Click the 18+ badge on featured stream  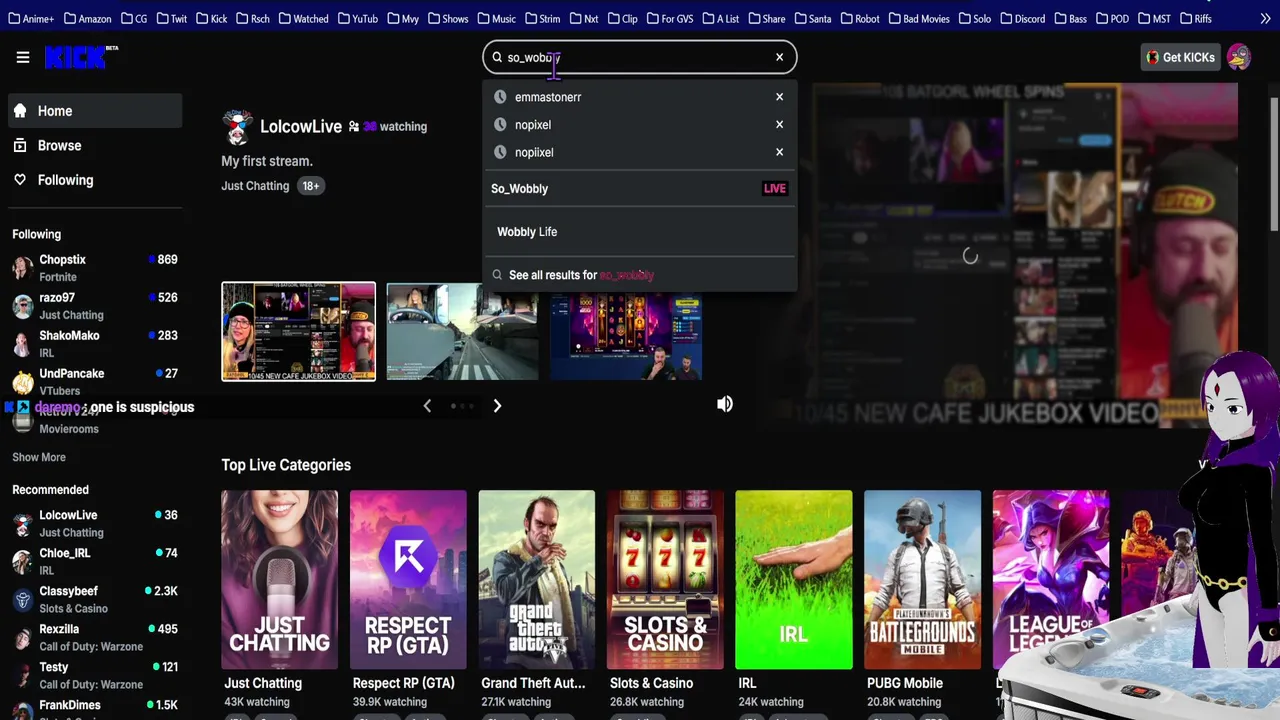[x=311, y=186]
